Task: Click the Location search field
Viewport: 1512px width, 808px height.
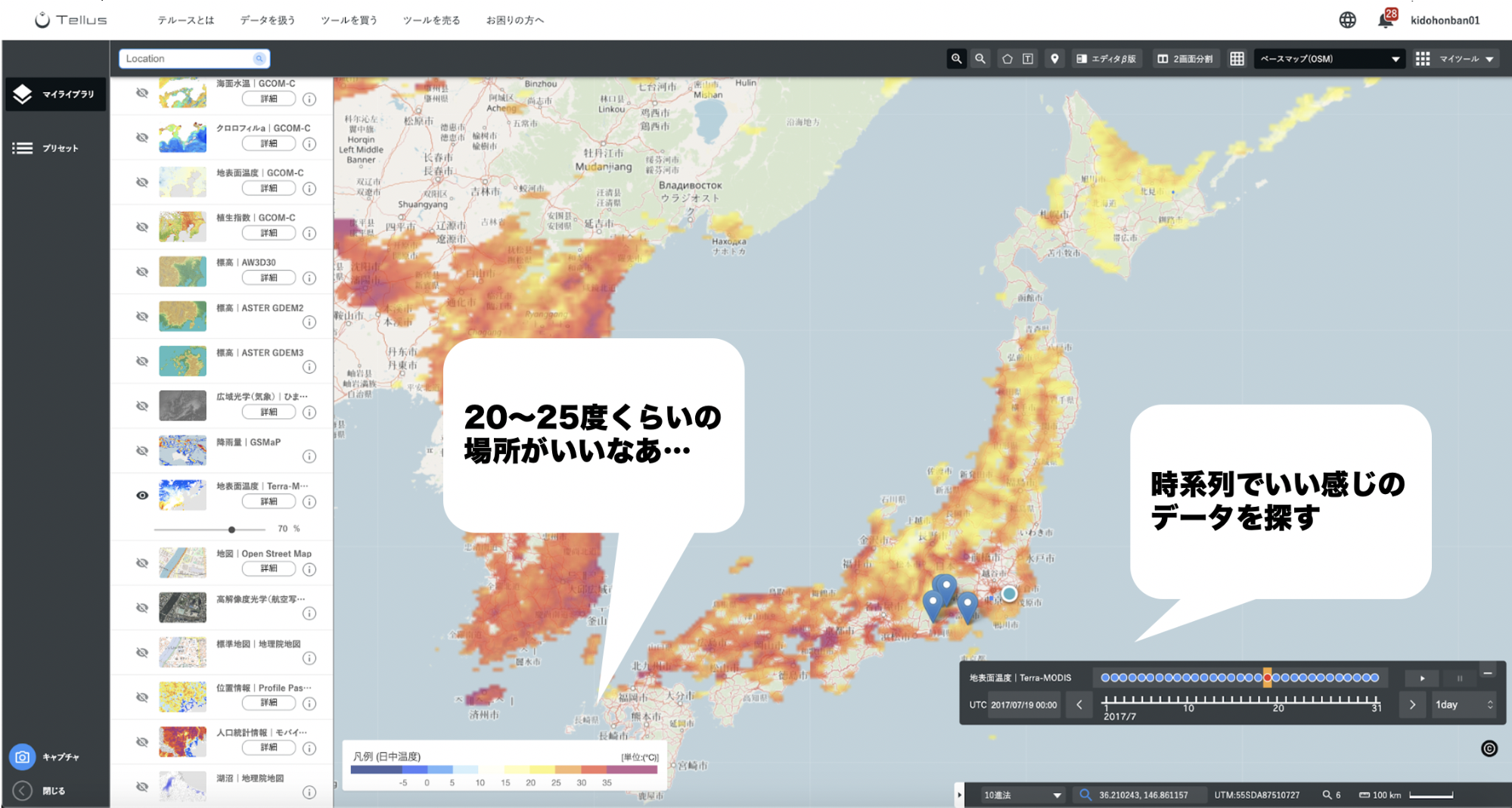Action: coord(194,59)
